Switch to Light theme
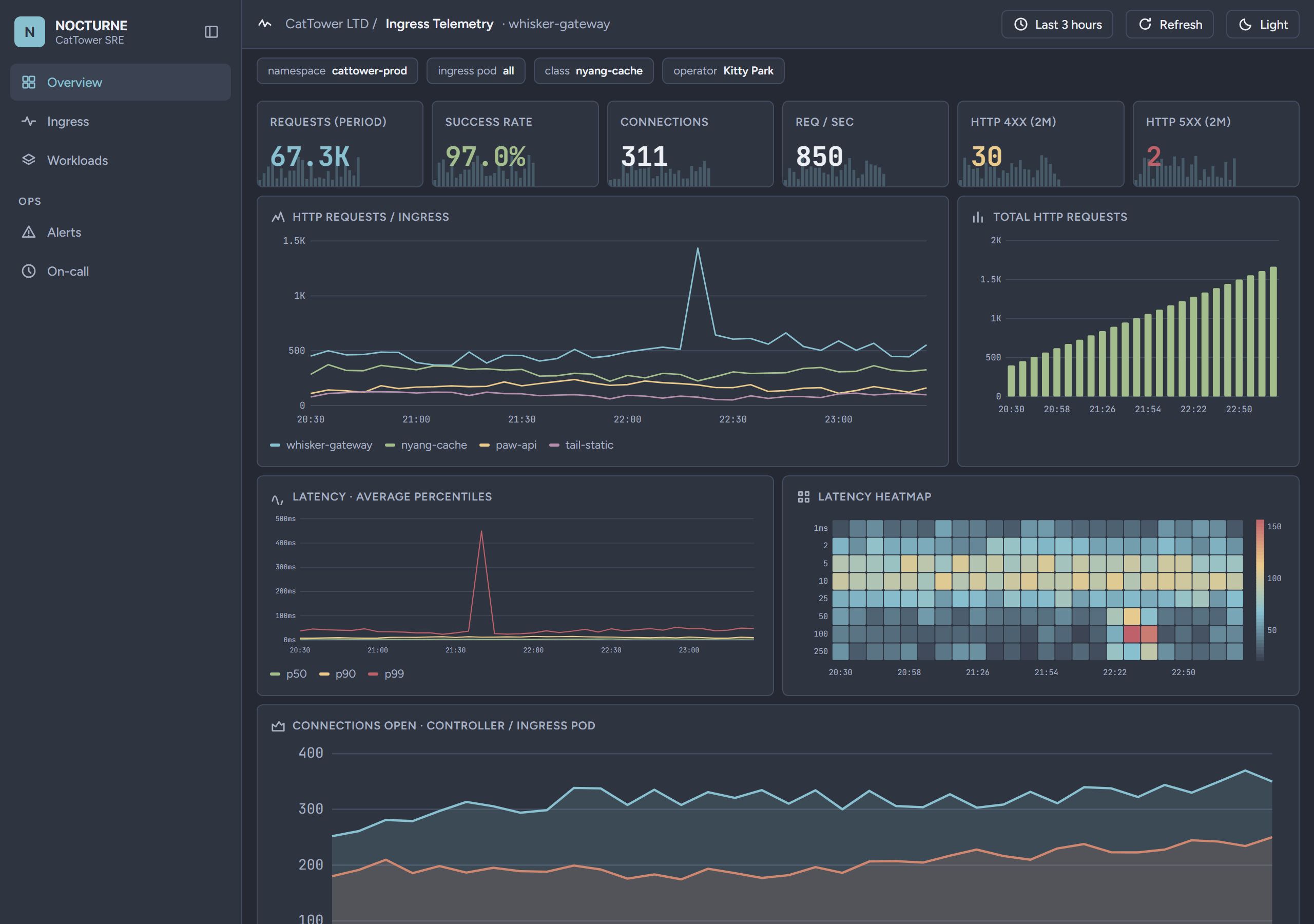Screen dimensions: 1314x924 pyautogui.click(x=1263, y=24)
